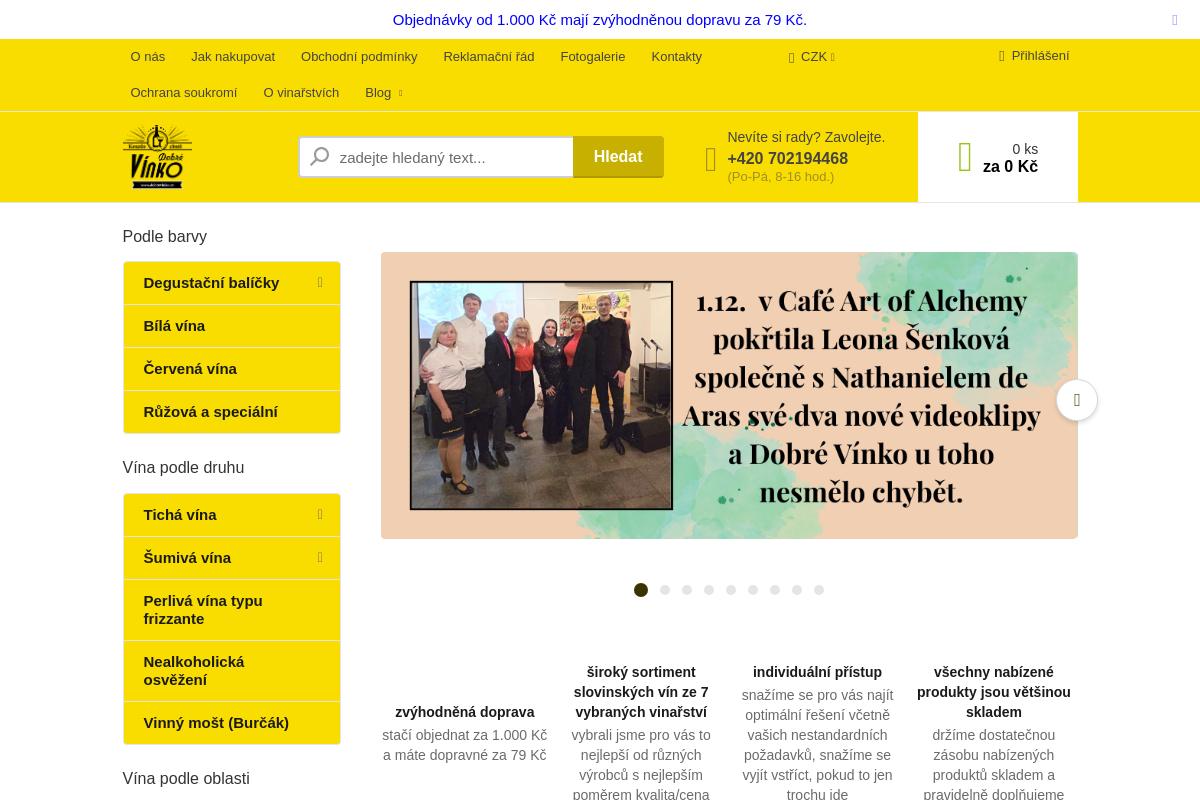Click "individuální přístup" heading
This screenshot has width=1200, height=800.
point(818,672)
